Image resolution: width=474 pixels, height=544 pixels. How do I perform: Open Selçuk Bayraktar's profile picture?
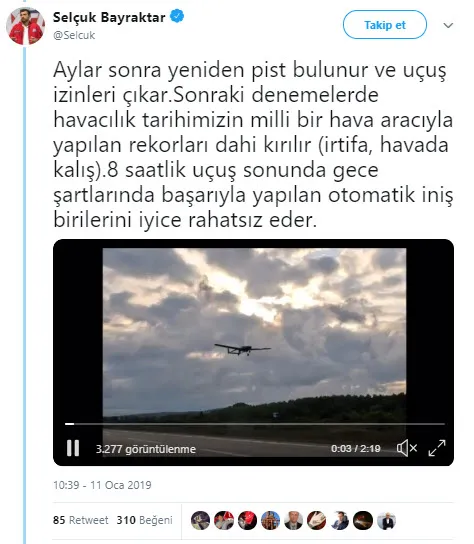pos(25,26)
